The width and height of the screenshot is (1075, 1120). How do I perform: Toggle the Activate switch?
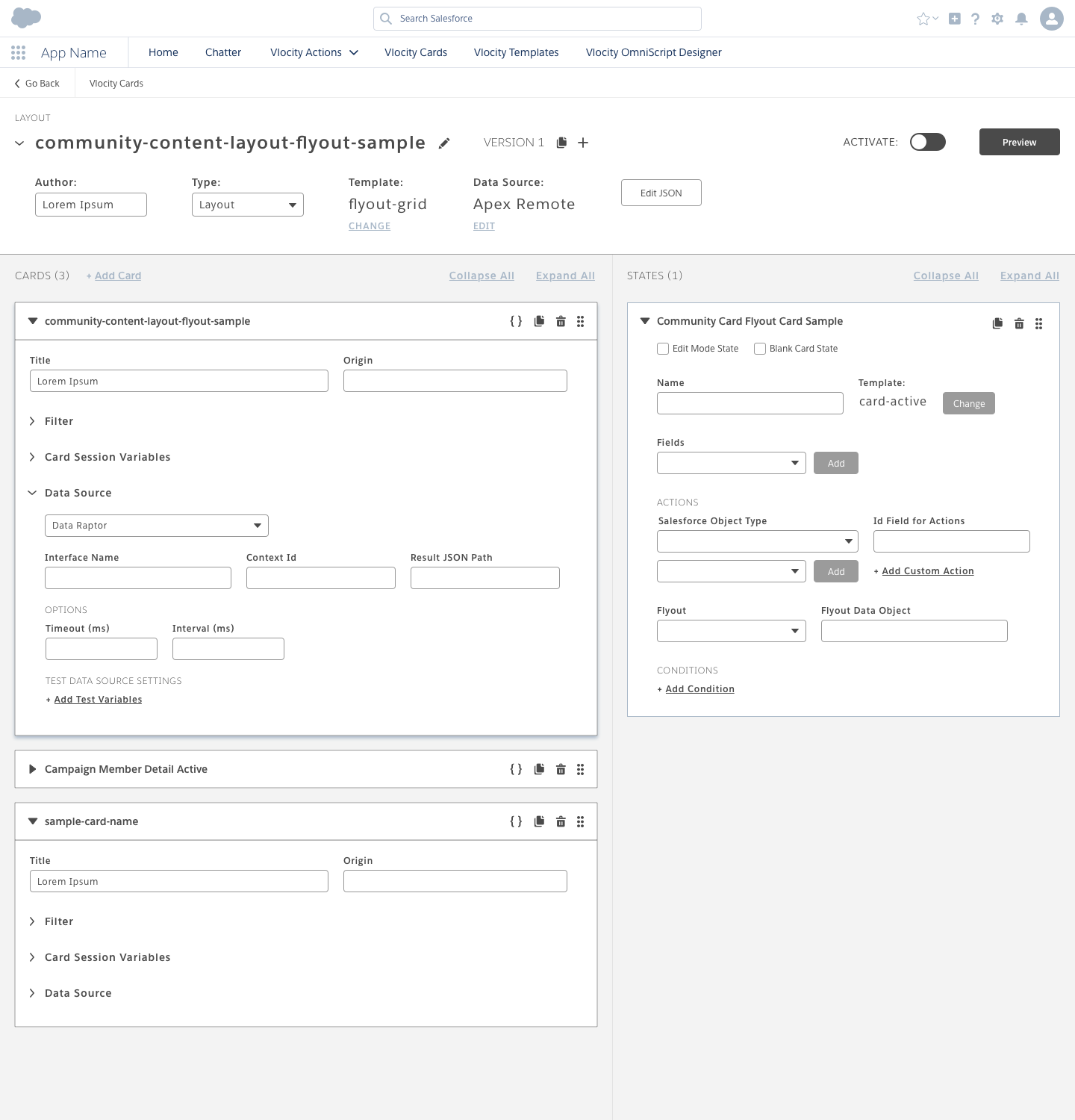tap(928, 142)
